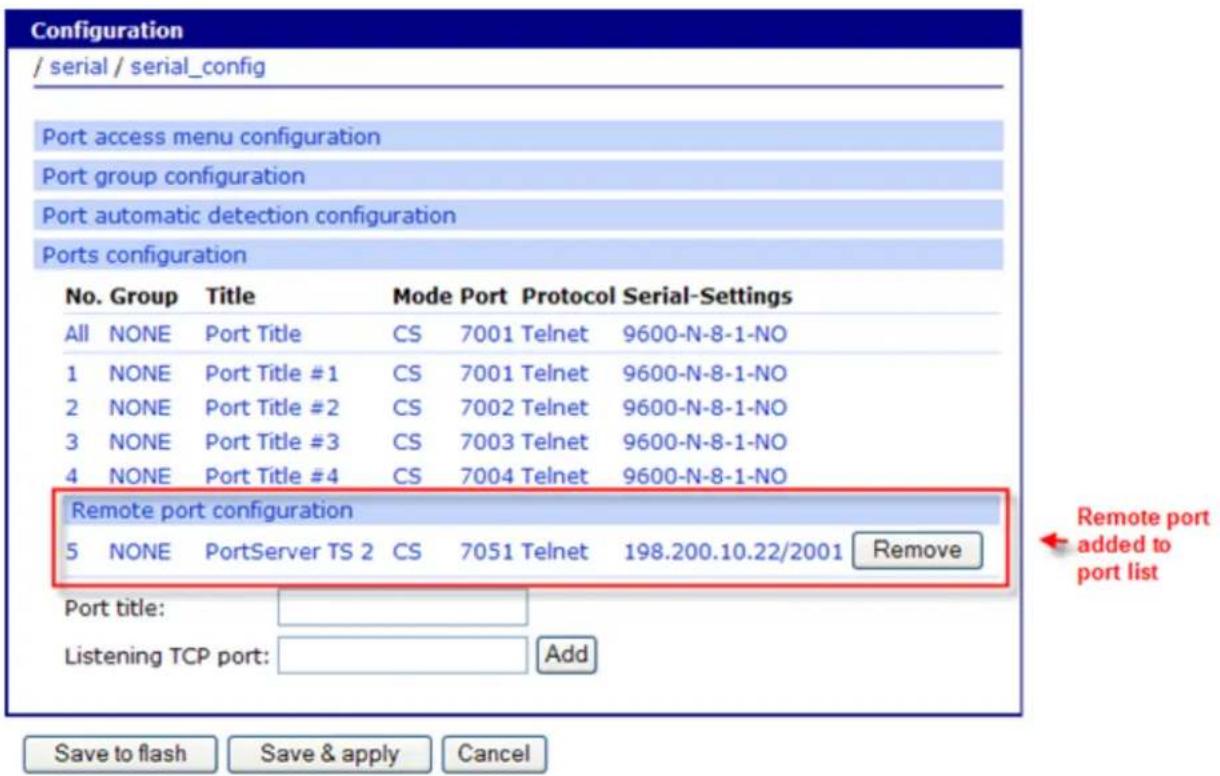Click the Save & apply button
Viewport: 1220px width, 776px height.
click(x=330, y=753)
